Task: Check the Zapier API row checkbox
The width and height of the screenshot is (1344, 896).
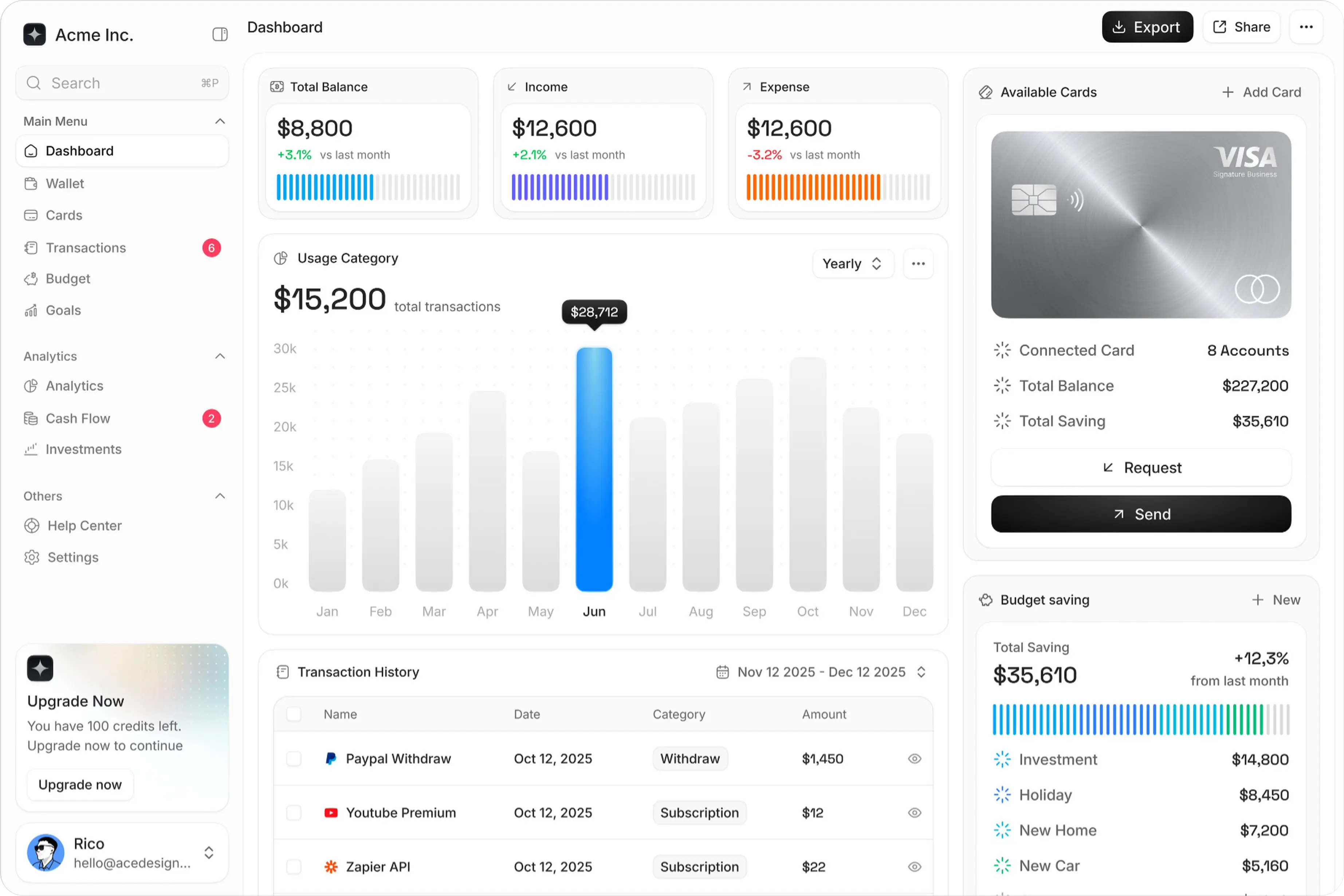Action: point(294,867)
